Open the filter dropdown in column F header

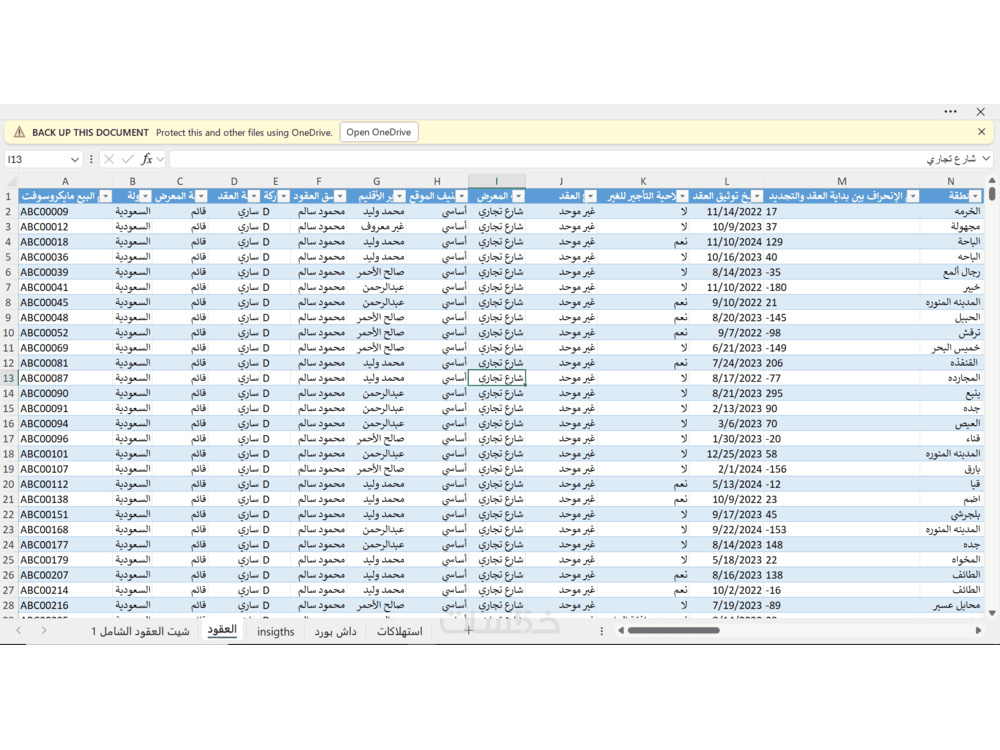click(x=341, y=196)
